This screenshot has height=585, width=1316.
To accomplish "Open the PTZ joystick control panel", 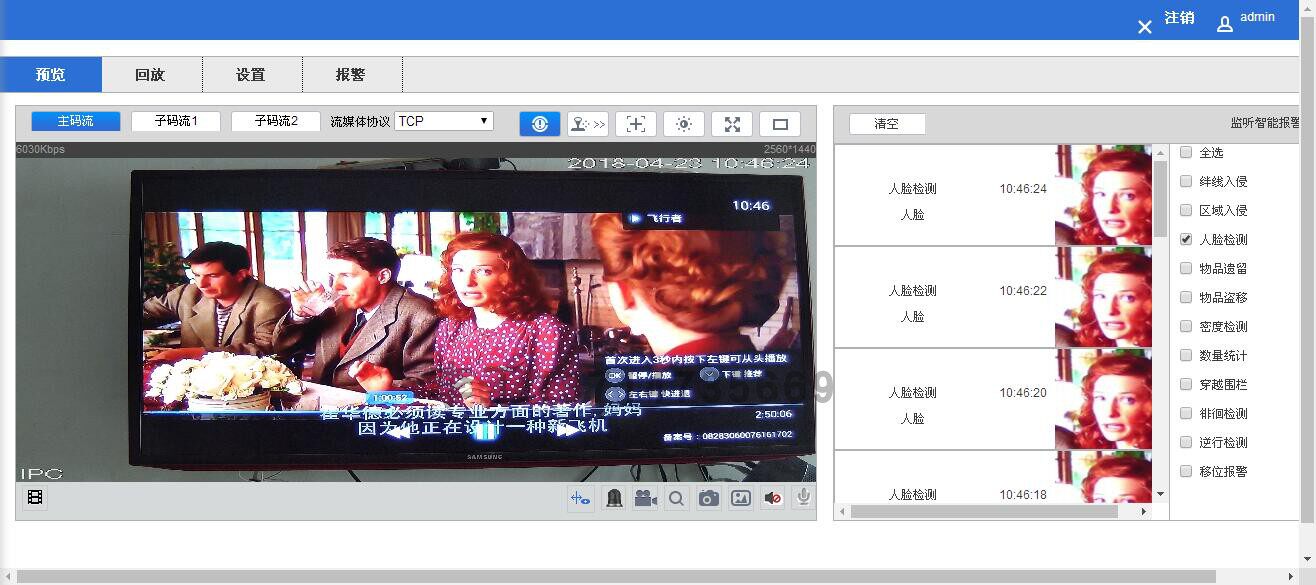I will [x=588, y=124].
